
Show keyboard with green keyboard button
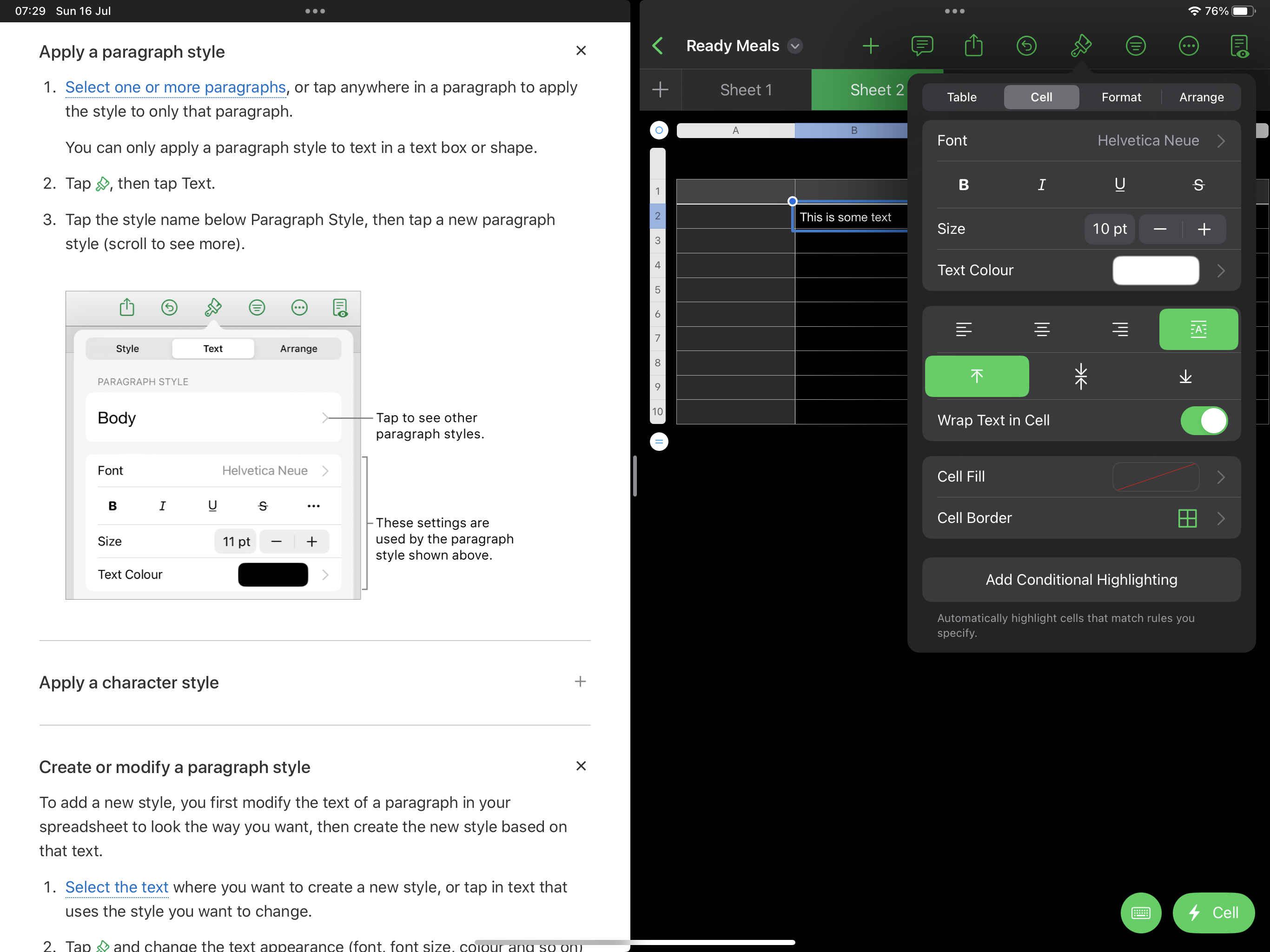coord(1140,912)
